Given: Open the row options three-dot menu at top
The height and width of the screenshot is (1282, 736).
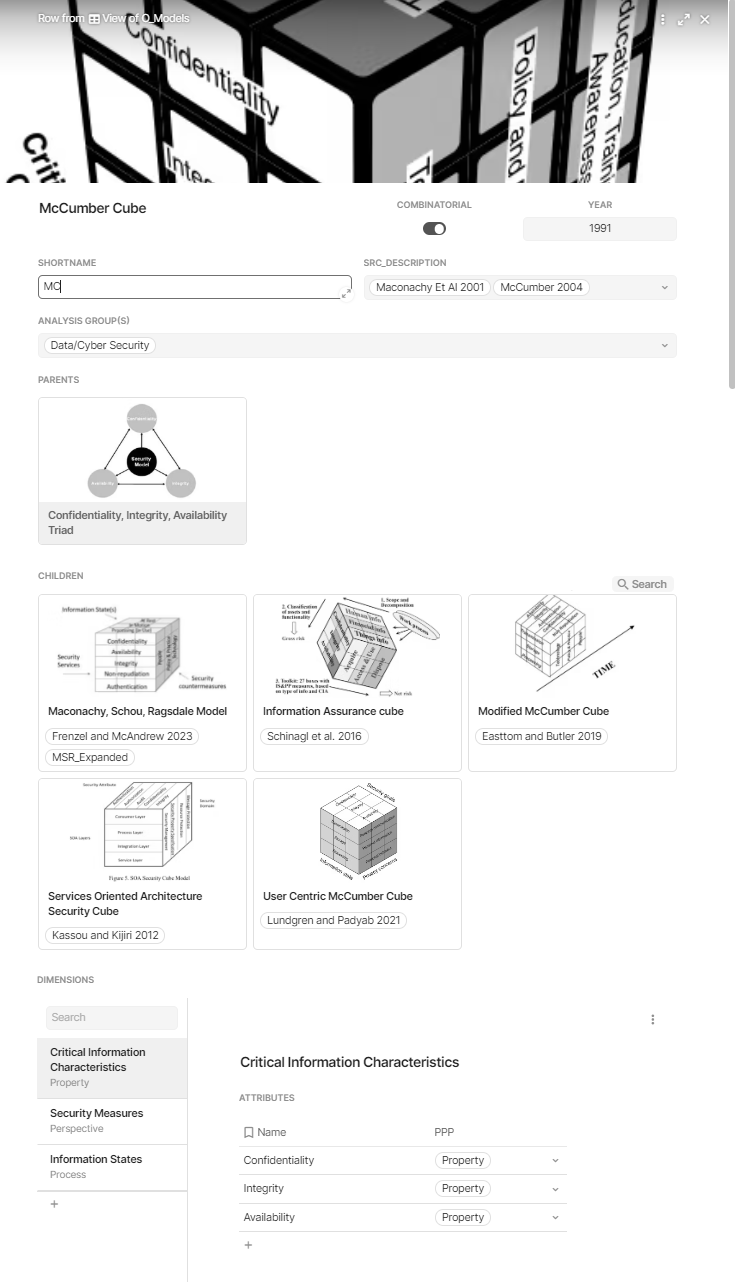Looking at the screenshot, I should 663,19.
